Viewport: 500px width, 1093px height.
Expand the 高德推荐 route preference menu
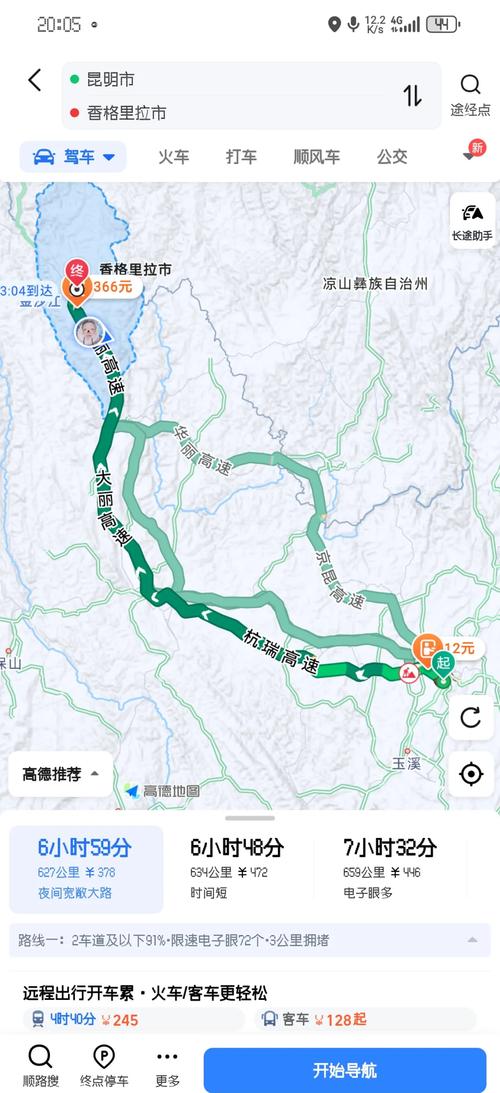click(61, 774)
